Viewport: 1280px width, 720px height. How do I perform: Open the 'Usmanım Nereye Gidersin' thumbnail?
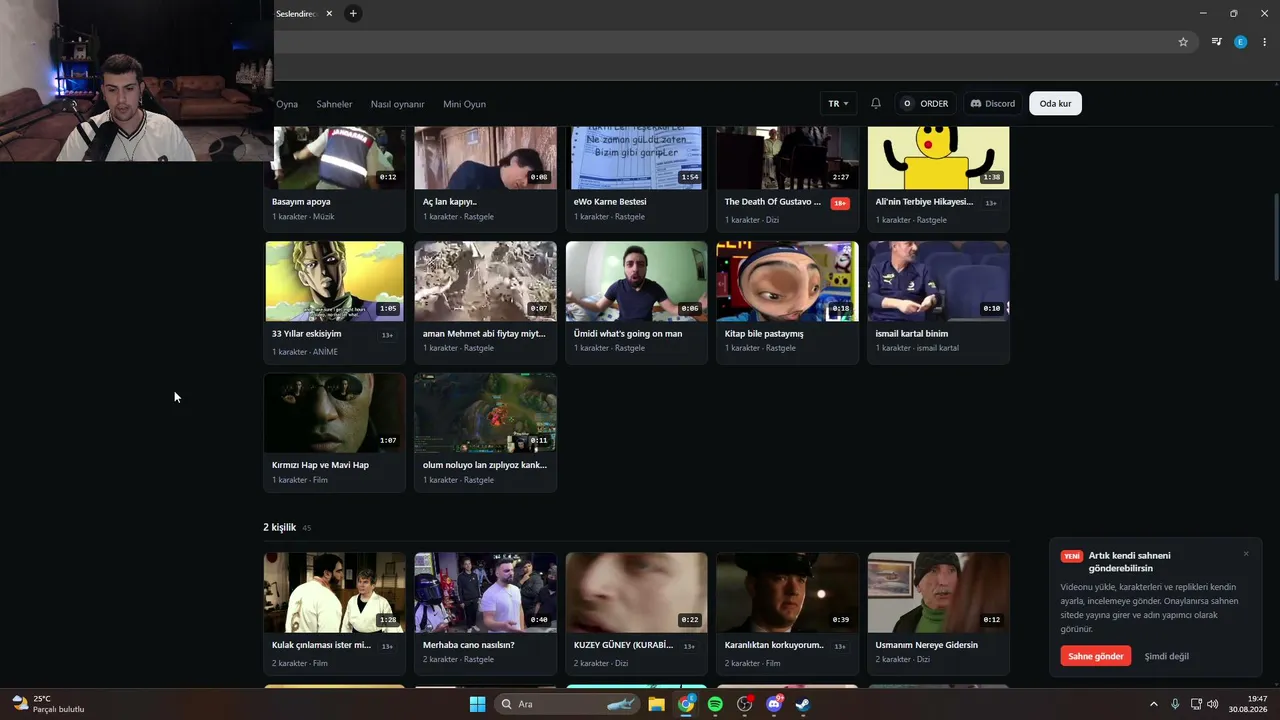pos(938,593)
